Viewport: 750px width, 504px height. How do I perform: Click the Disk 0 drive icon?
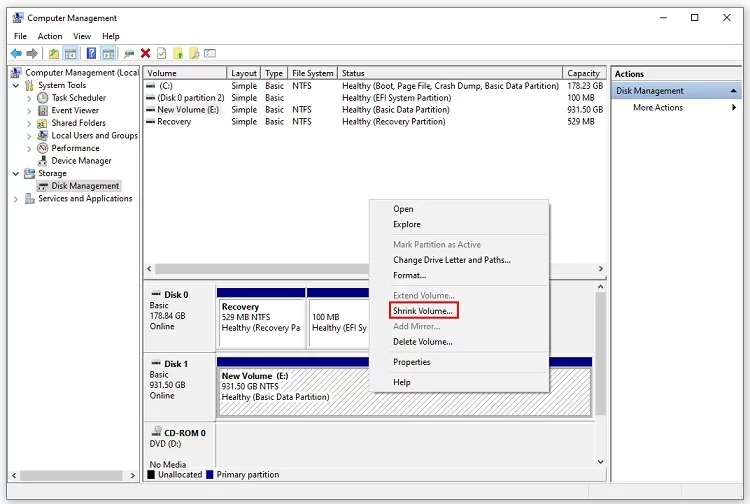click(x=156, y=294)
